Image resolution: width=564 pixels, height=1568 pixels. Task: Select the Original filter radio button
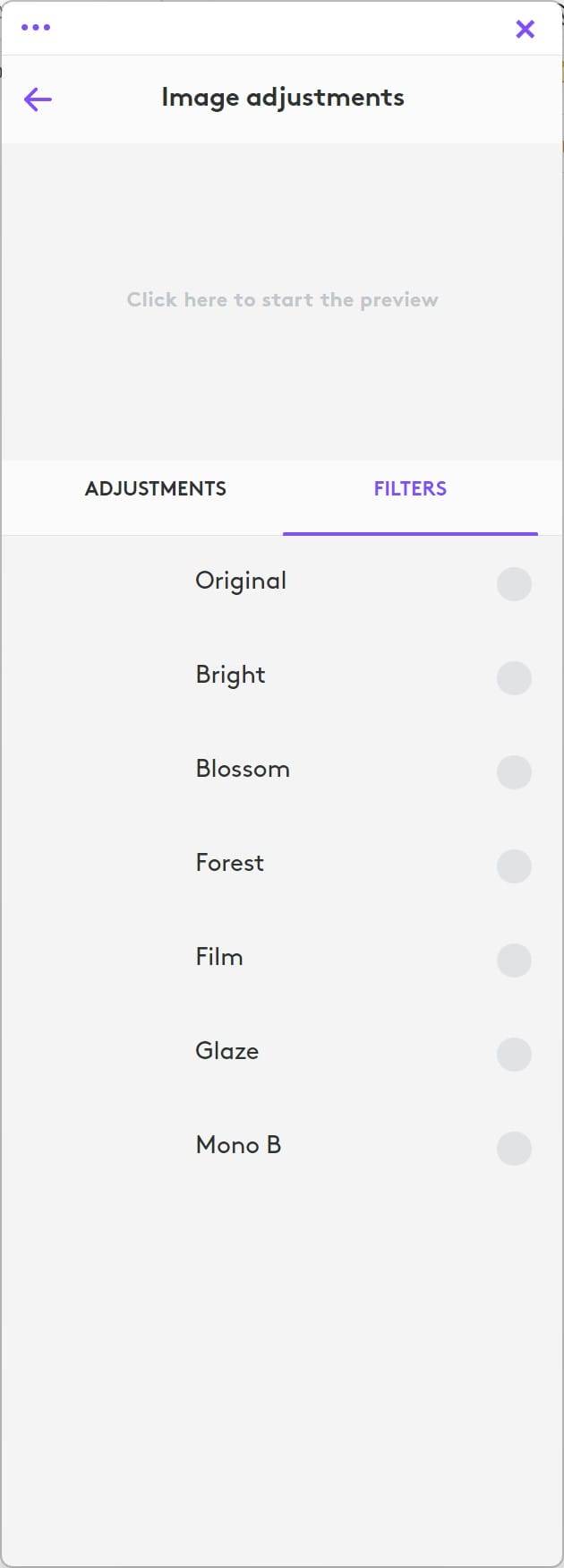[514, 584]
